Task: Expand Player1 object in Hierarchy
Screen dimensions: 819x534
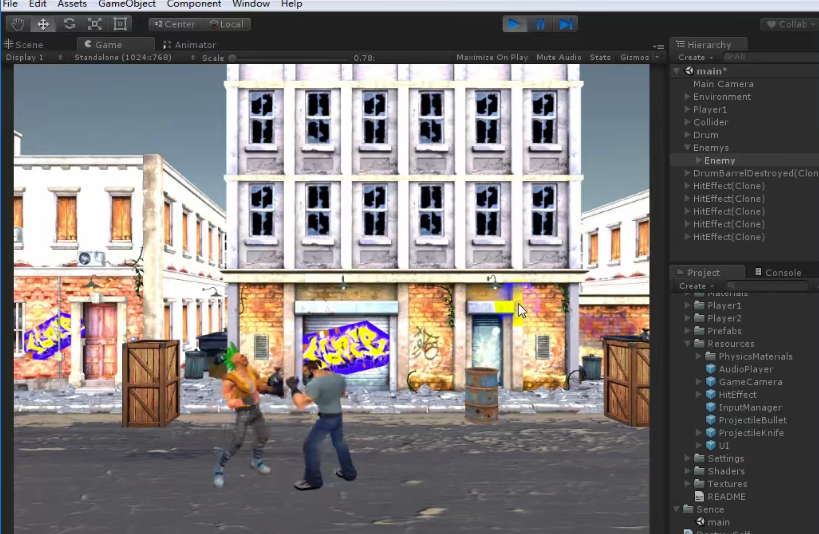Action: (687, 109)
